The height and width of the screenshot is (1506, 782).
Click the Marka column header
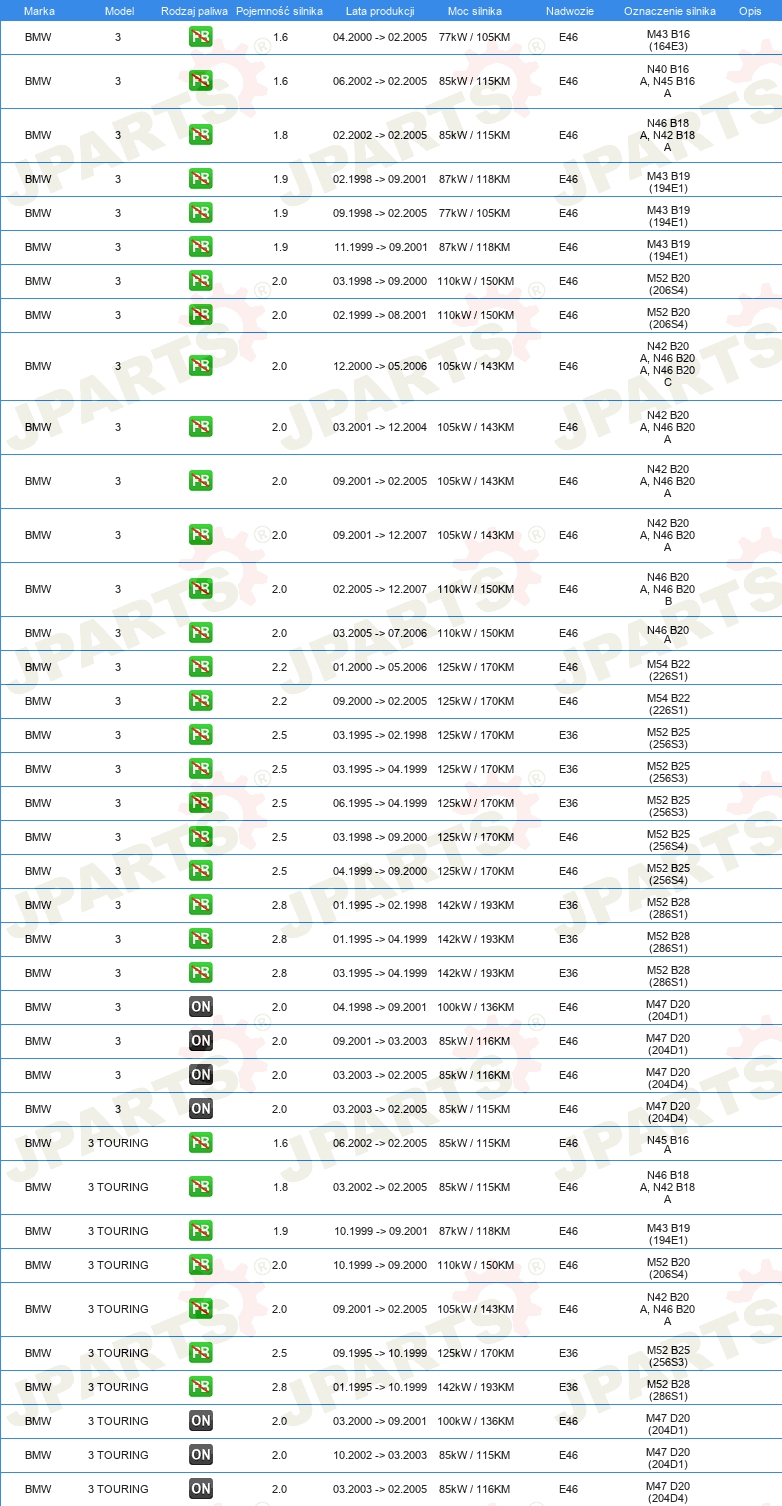click(39, 10)
